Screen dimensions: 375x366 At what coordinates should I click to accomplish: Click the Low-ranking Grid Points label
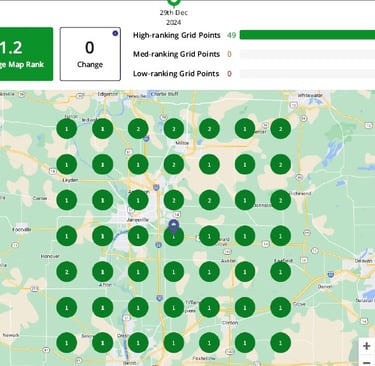(x=176, y=73)
